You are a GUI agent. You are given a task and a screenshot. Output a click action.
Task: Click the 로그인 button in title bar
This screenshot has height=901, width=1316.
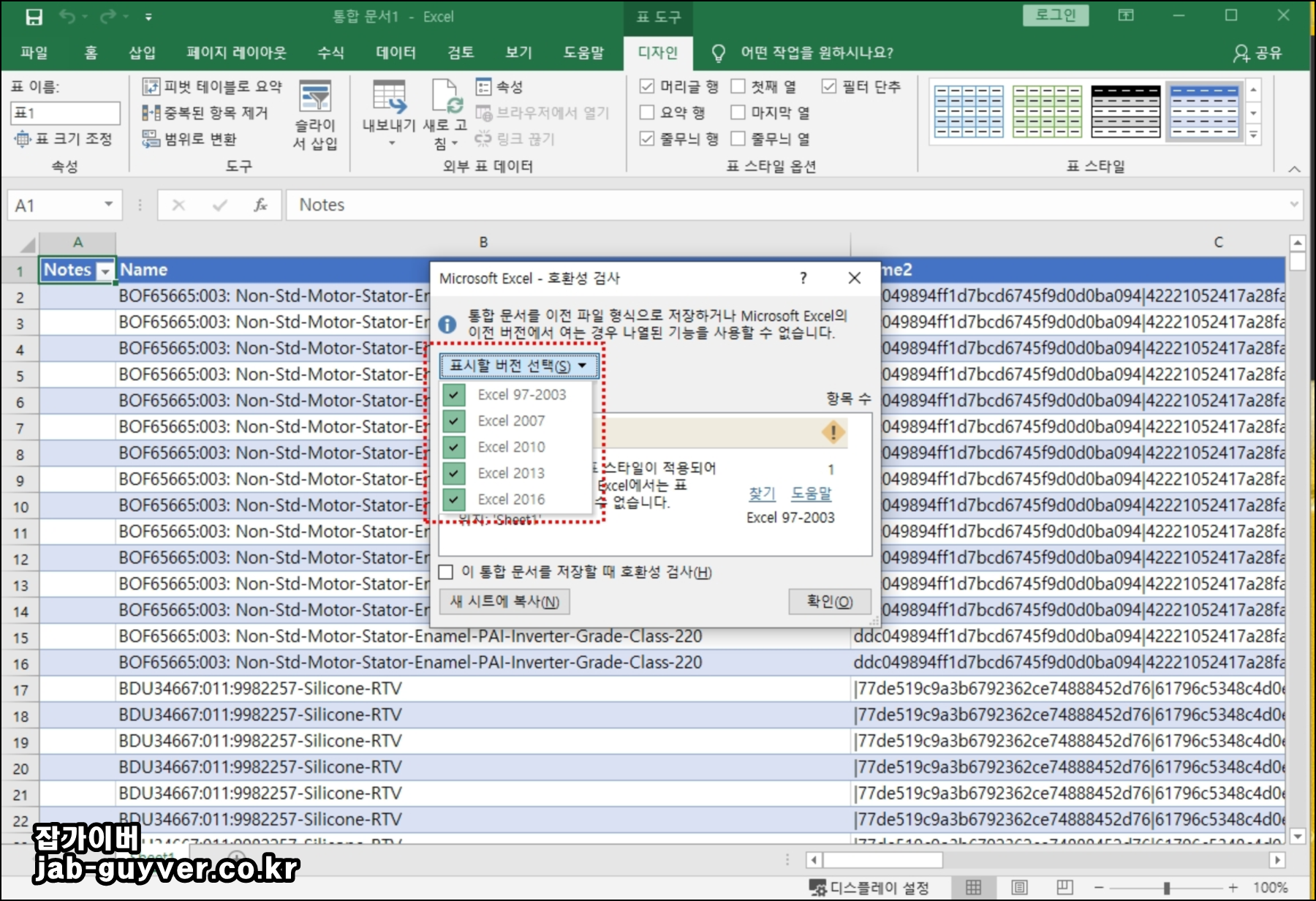coord(1056,15)
